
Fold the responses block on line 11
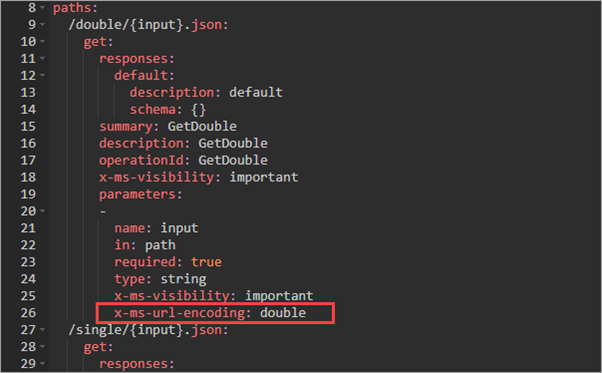43,58
